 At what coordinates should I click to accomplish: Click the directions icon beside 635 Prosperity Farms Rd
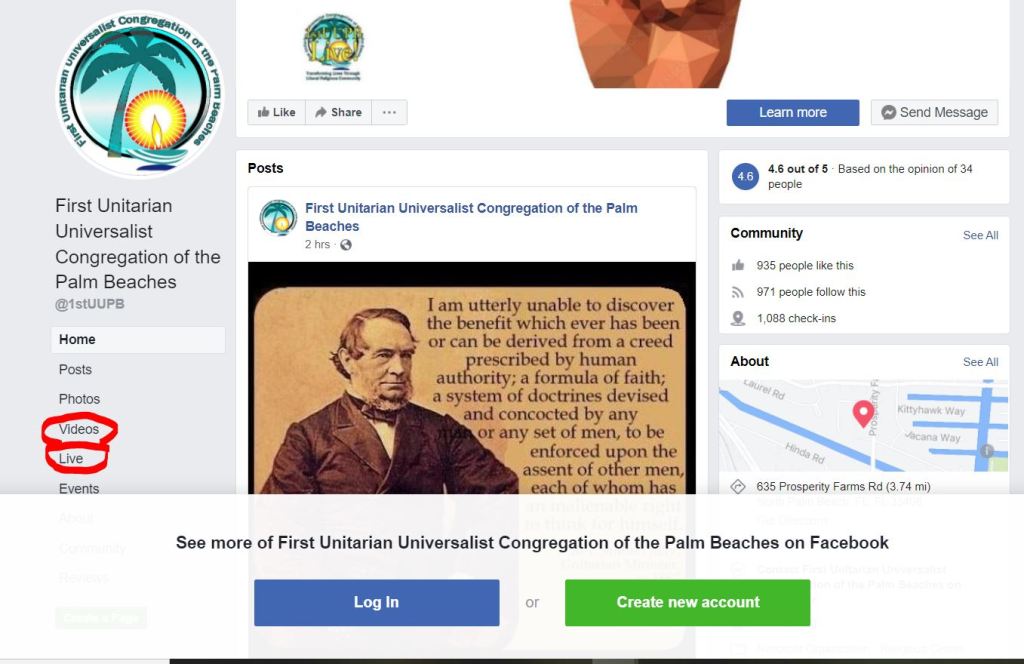click(738, 486)
